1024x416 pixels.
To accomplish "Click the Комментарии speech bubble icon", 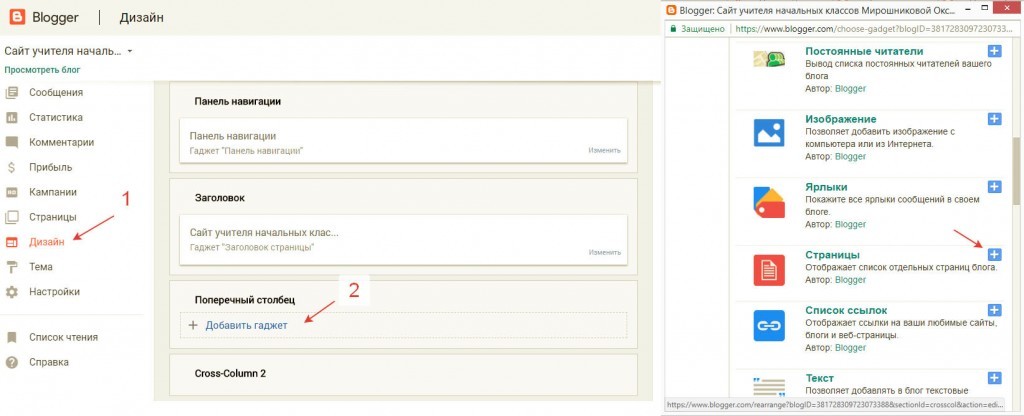I will tap(11, 142).
